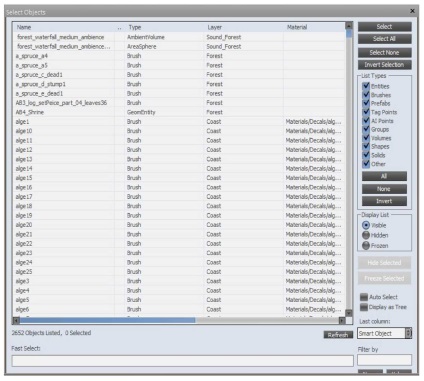424x381 pixels.
Task: Sort list by Material column header
Action: (x=315, y=27)
